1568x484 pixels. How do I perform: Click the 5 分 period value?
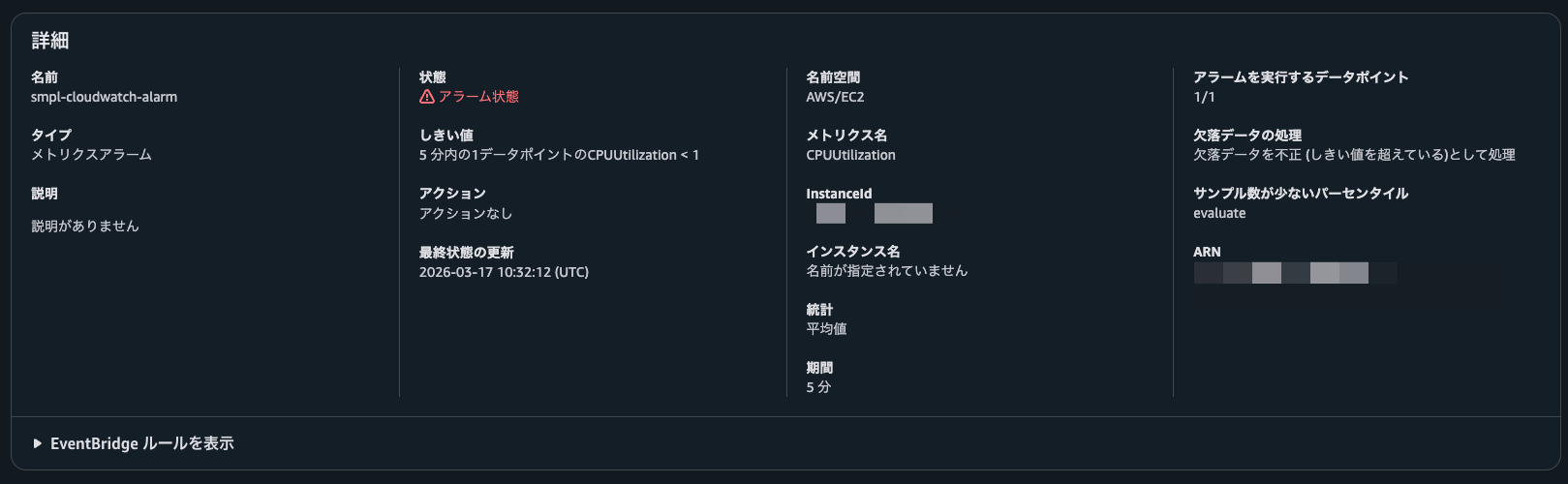pos(818,387)
